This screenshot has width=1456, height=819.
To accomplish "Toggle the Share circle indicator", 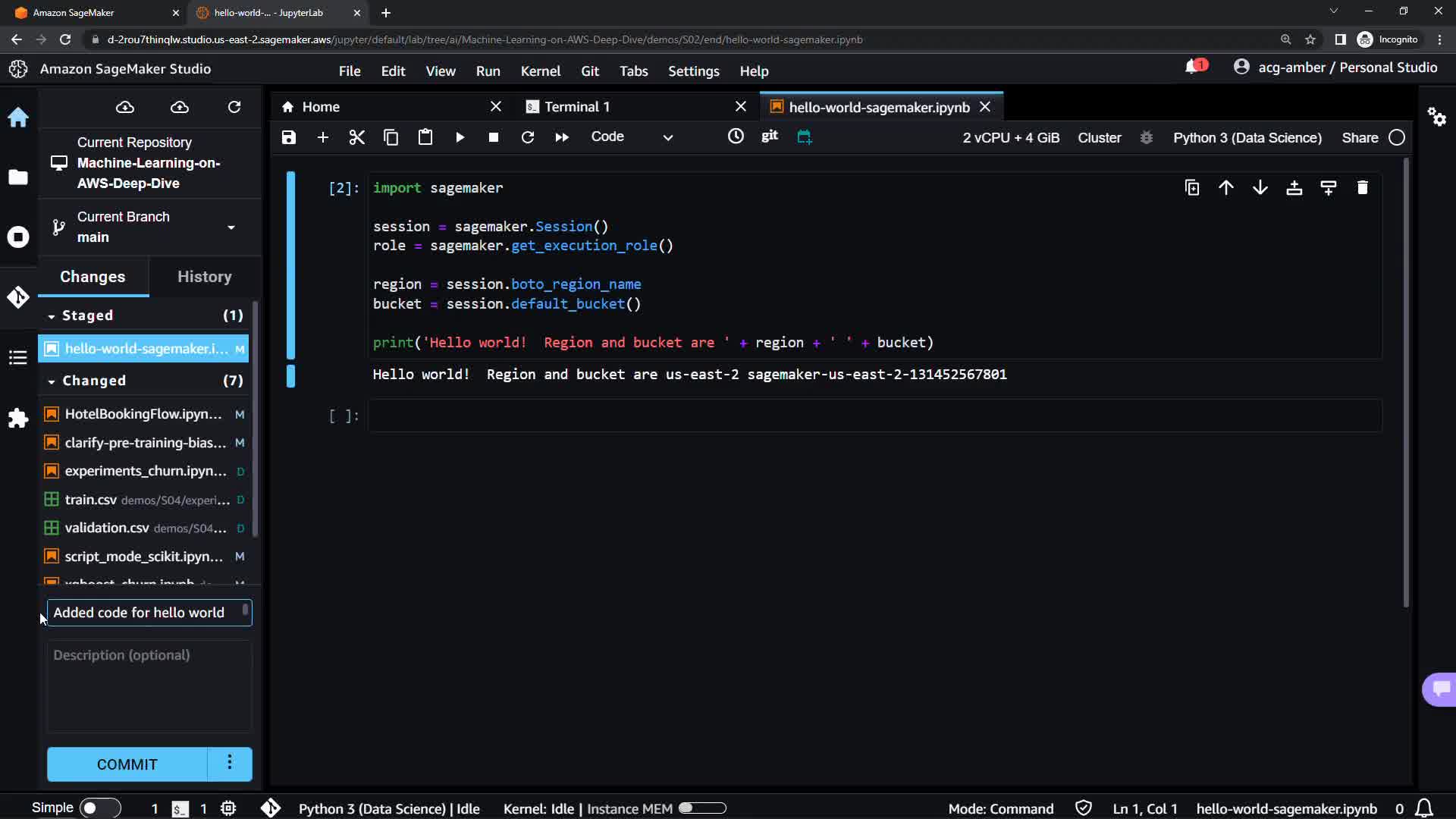I will (1397, 138).
